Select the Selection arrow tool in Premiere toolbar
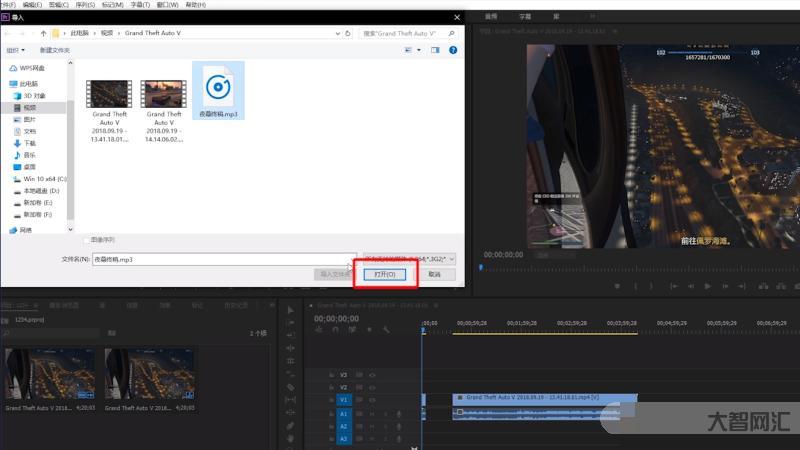 (x=290, y=310)
